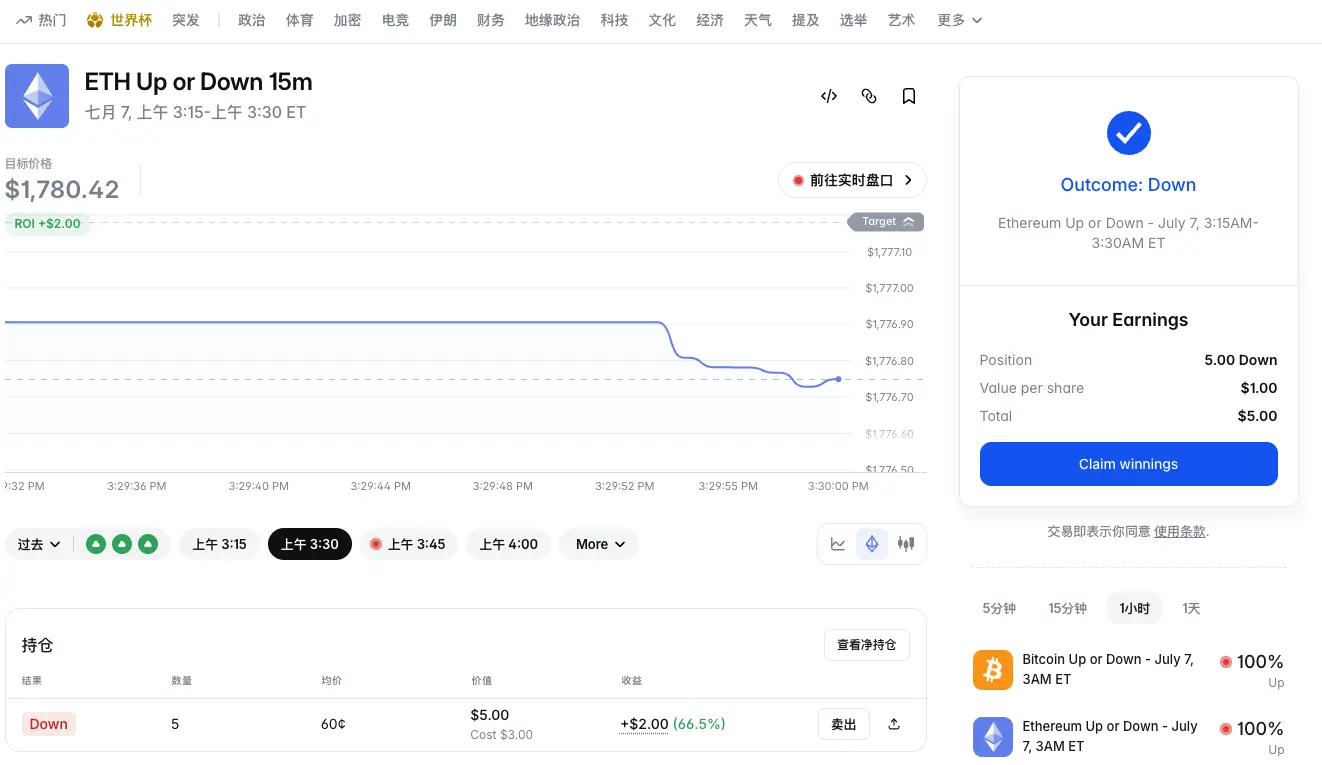Open the 文化 category
The width and height of the screenshot is (1322, 765).
click(662, 20)
